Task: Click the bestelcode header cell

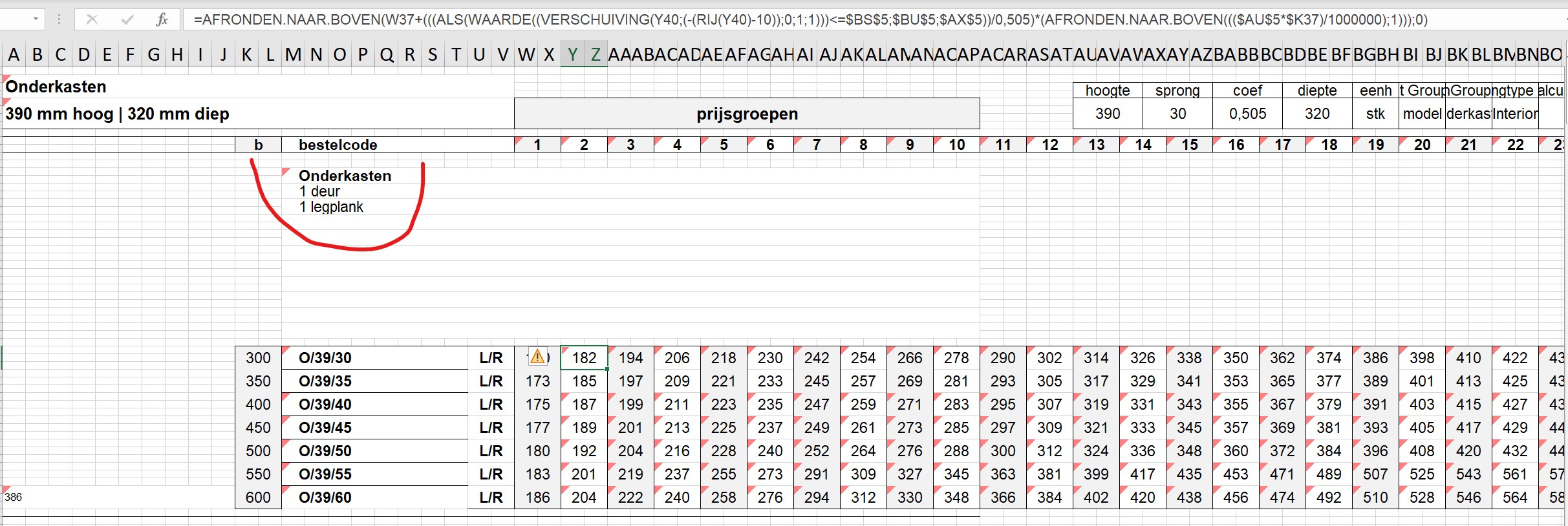Action: tap(338, 145)
